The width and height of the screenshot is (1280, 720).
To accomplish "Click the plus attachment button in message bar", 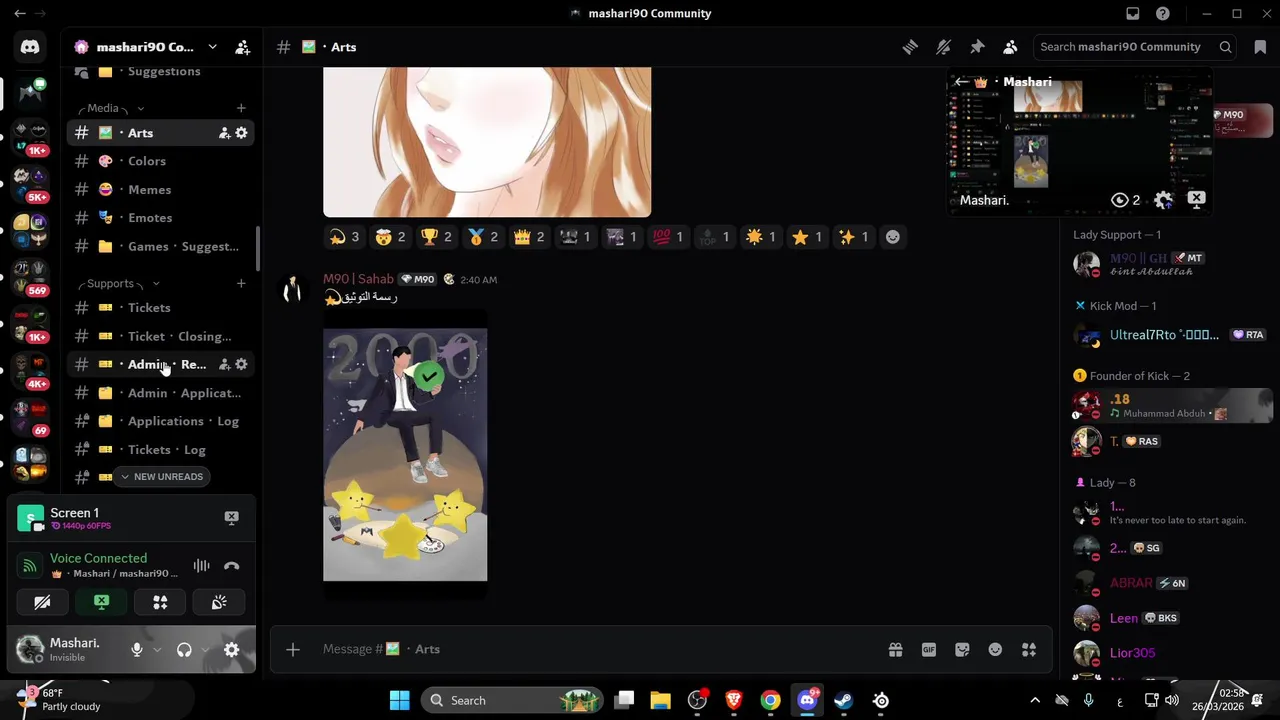I will 293,650.
